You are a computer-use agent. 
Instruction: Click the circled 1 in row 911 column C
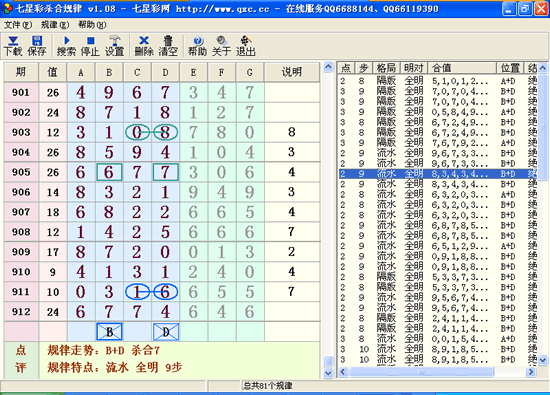[137, 292]
